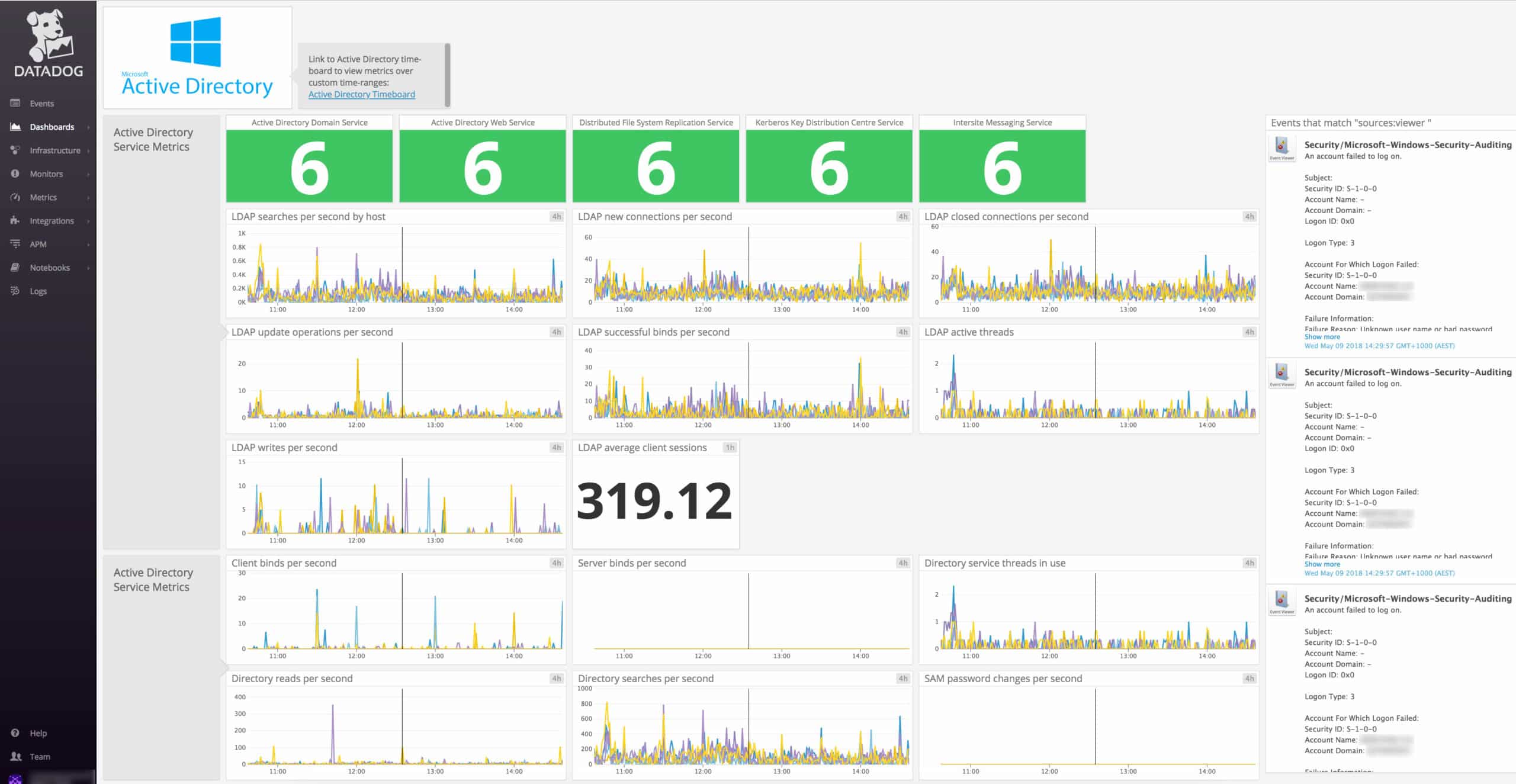Click 4h badge on LDAP active threads
The image size is (1516, 784).
pyautogui.click(x=1250, y=332)
